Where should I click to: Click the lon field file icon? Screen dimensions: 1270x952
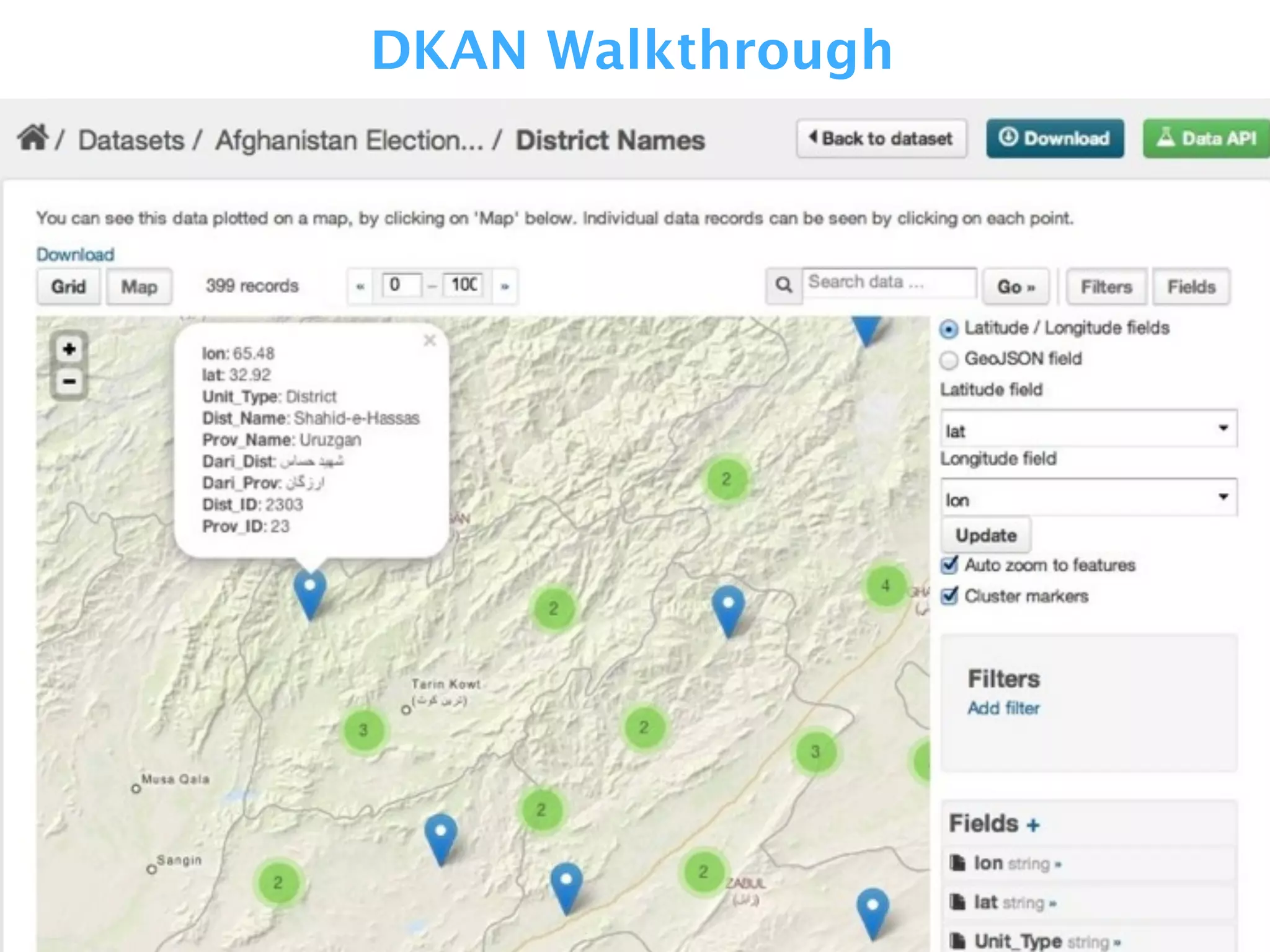958,863
